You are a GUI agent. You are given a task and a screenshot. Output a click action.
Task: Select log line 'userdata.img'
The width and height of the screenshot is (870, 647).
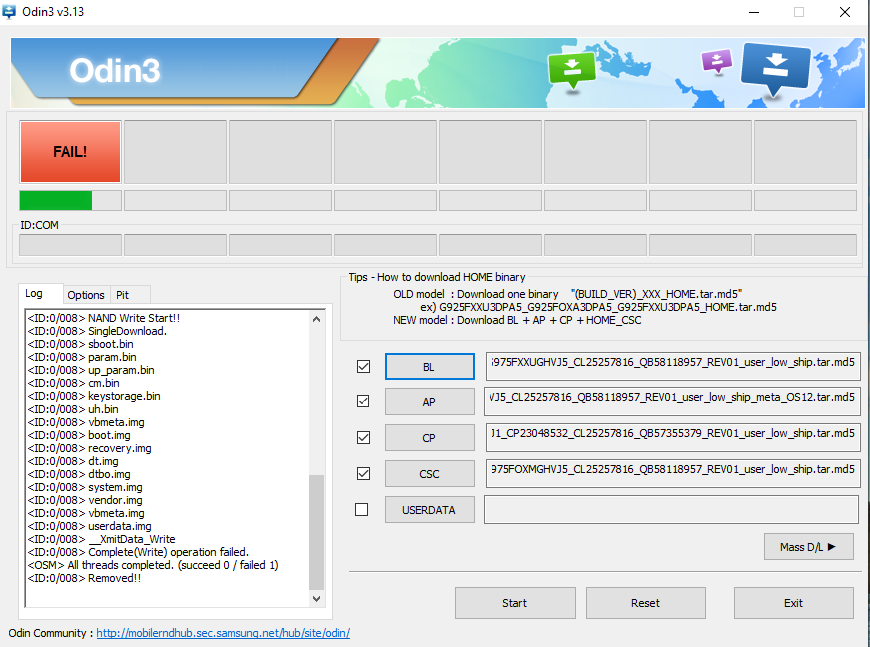(89, 526)
